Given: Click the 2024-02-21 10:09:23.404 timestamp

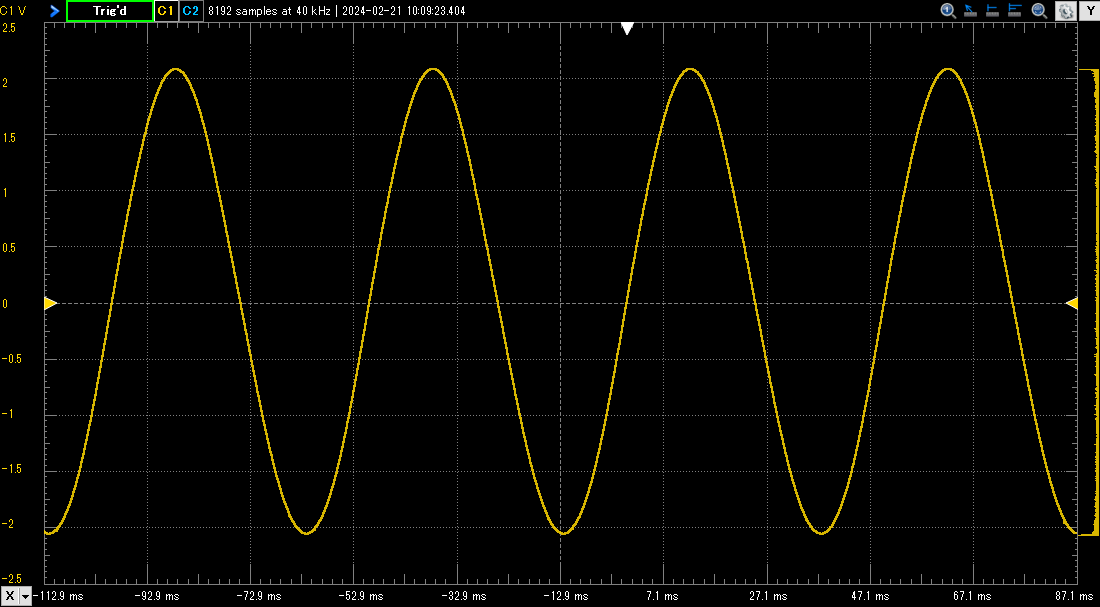Looking at the screenshot, I should [x=403, y=11].
